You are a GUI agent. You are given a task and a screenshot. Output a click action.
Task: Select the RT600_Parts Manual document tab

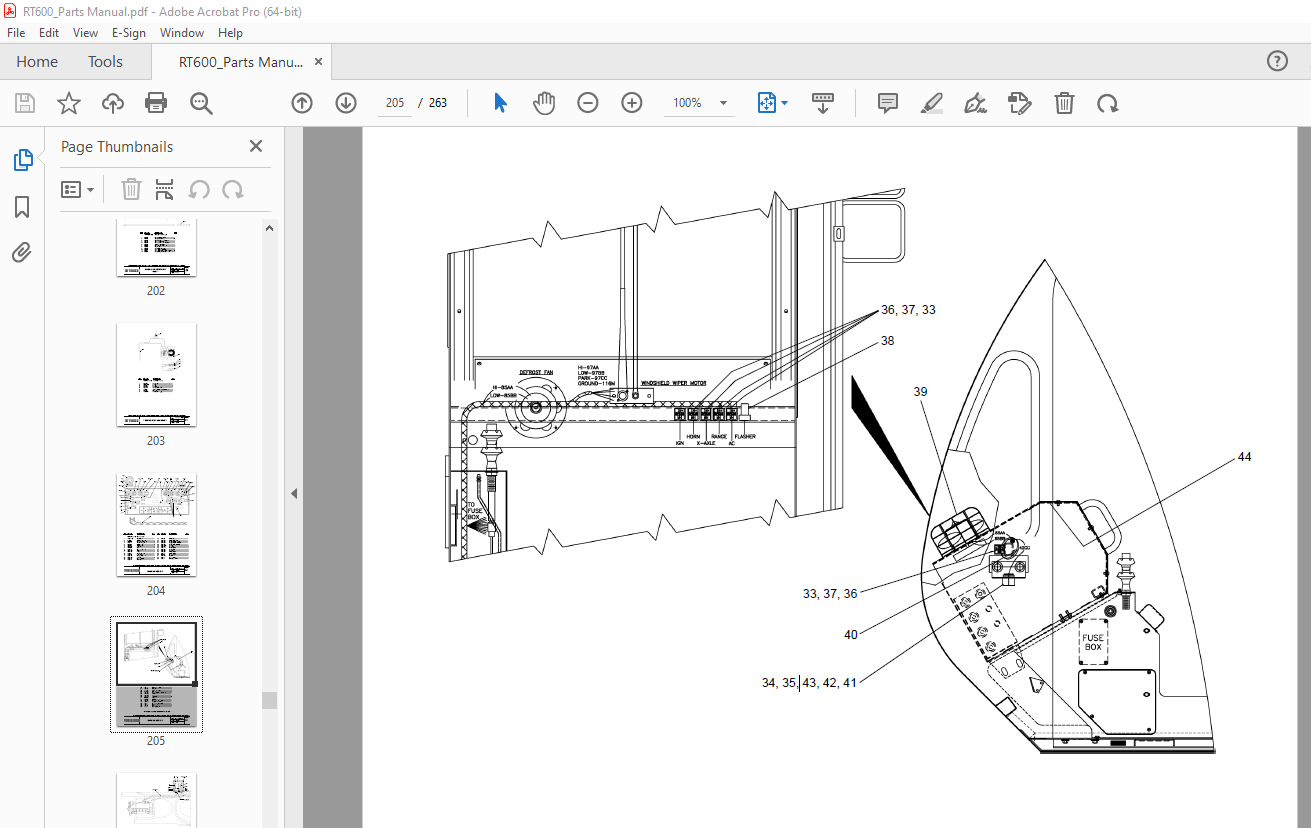240,62
